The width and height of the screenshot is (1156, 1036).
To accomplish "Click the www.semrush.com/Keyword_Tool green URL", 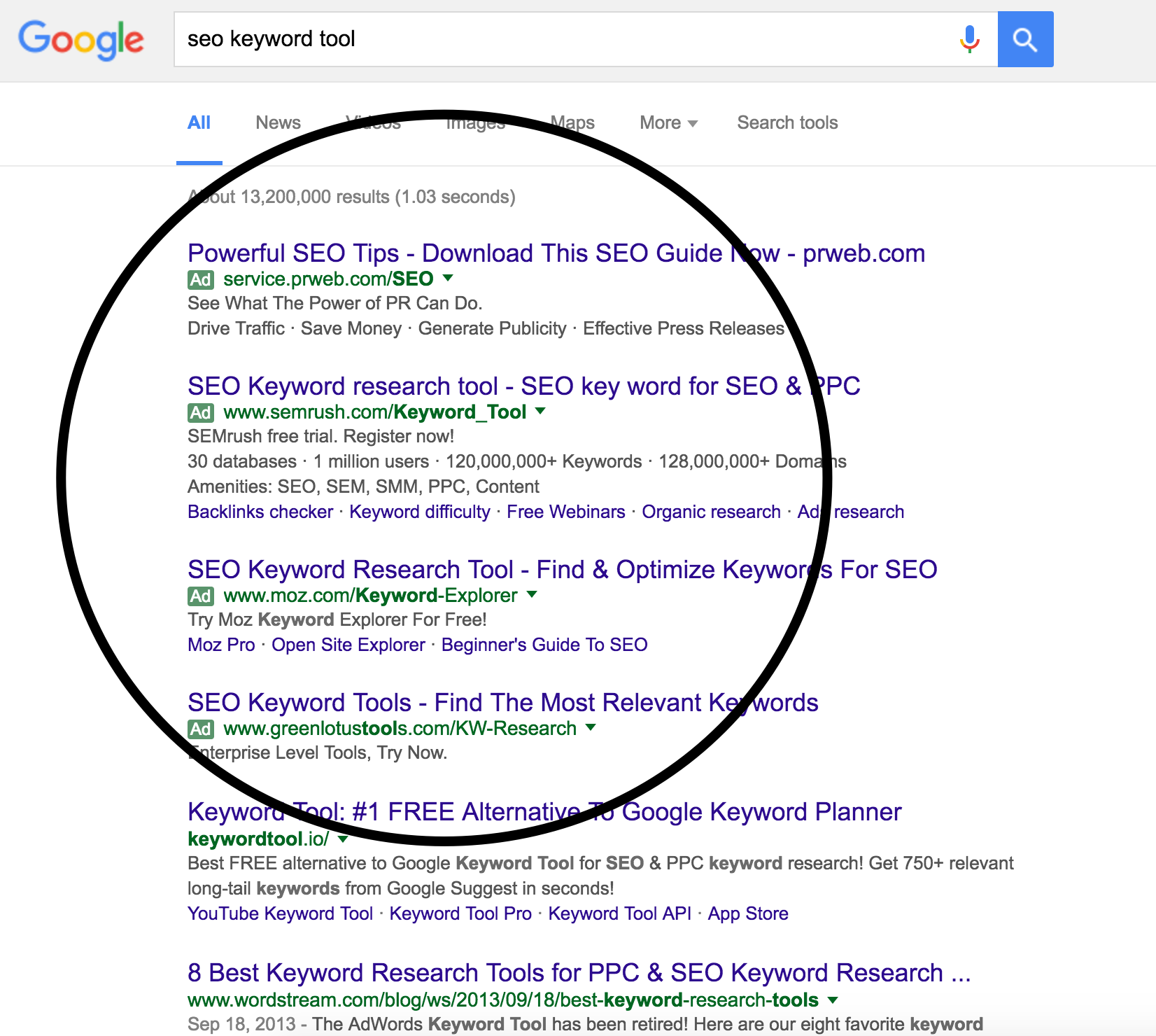I will tap(375, 412).
